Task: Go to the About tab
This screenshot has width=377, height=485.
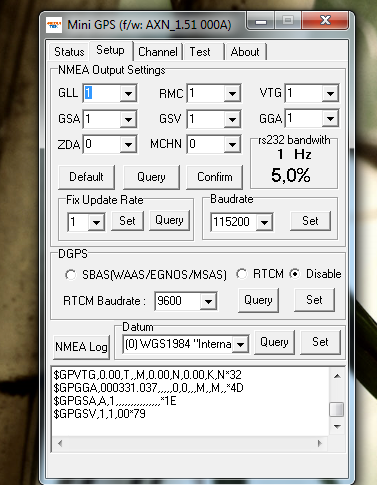Action: pos(245,52)
